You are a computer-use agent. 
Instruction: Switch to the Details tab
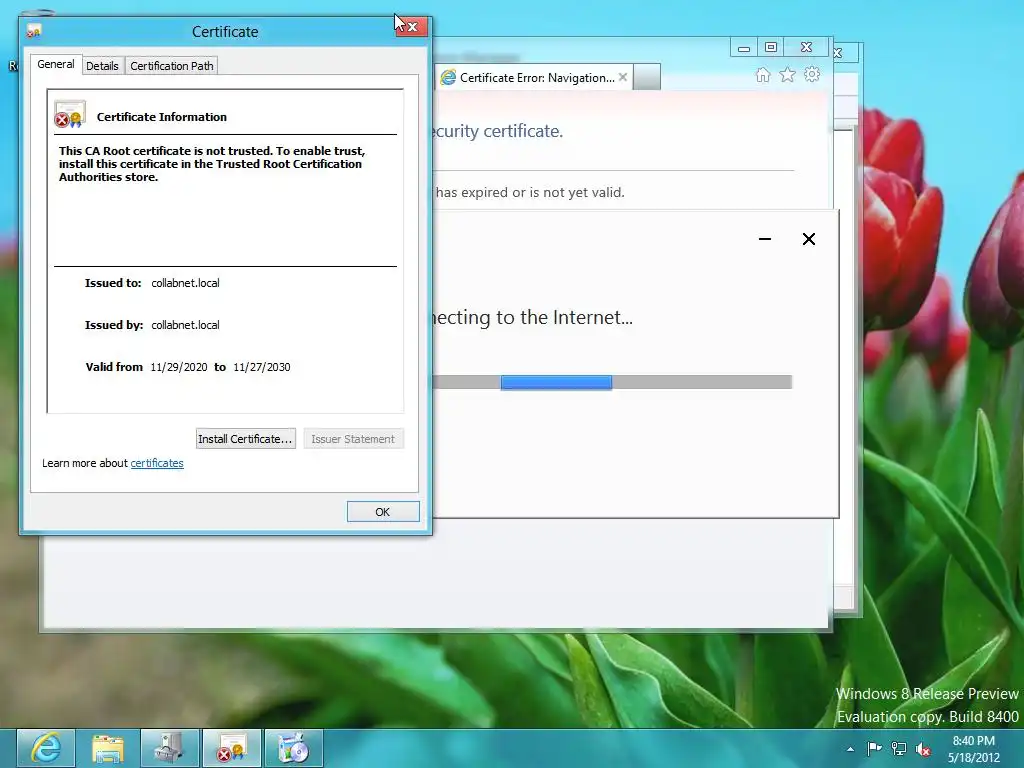pos(103,66)
